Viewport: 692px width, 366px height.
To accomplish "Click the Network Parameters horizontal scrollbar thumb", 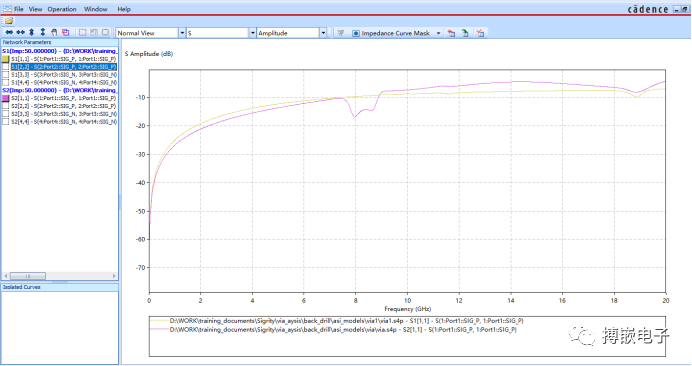I will click(28, 276).
